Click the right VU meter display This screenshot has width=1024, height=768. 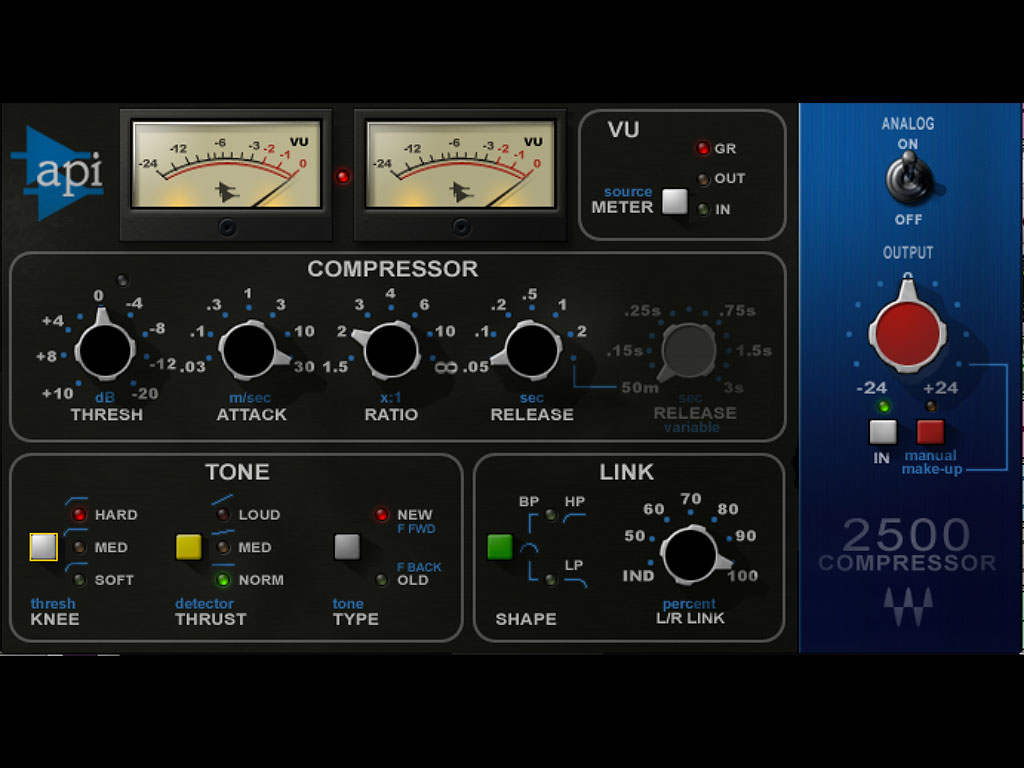460,165
